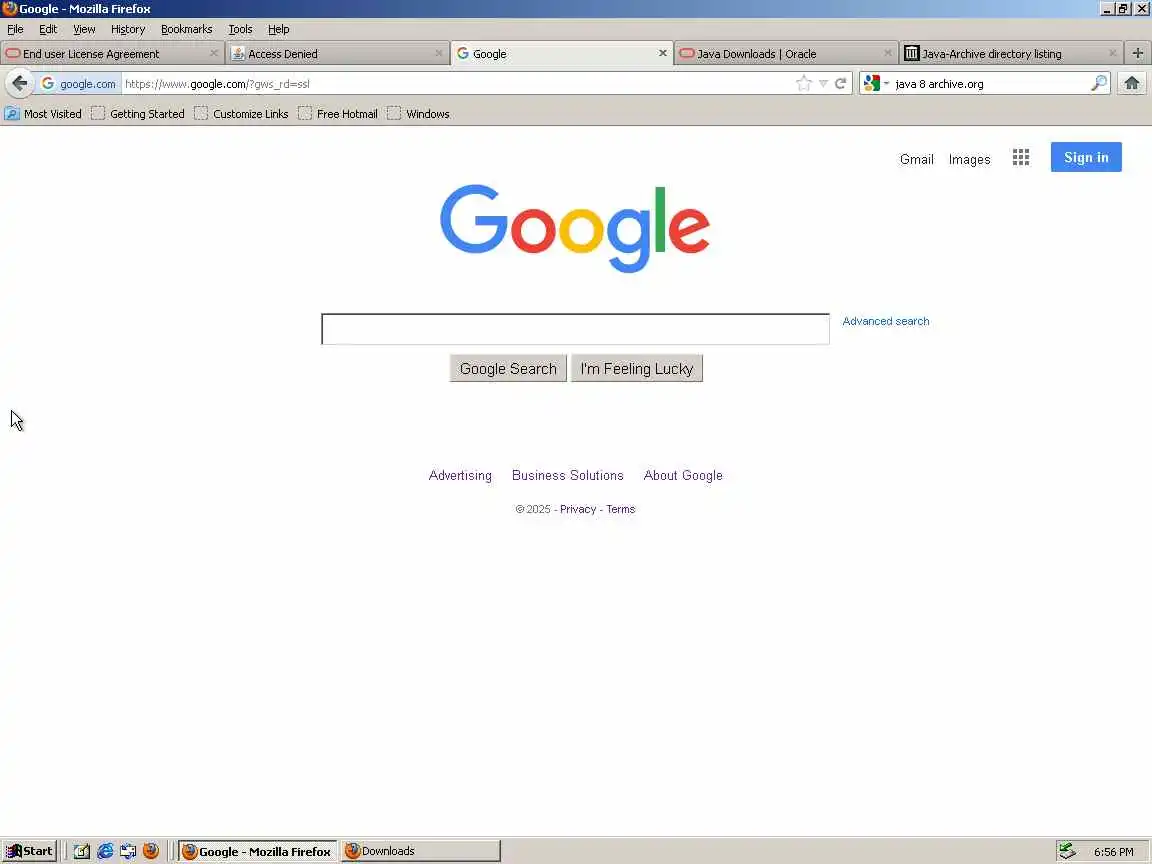The image size is (1152, 864).
Task: Open the Bookmarks menu
Action: (187, 29)
